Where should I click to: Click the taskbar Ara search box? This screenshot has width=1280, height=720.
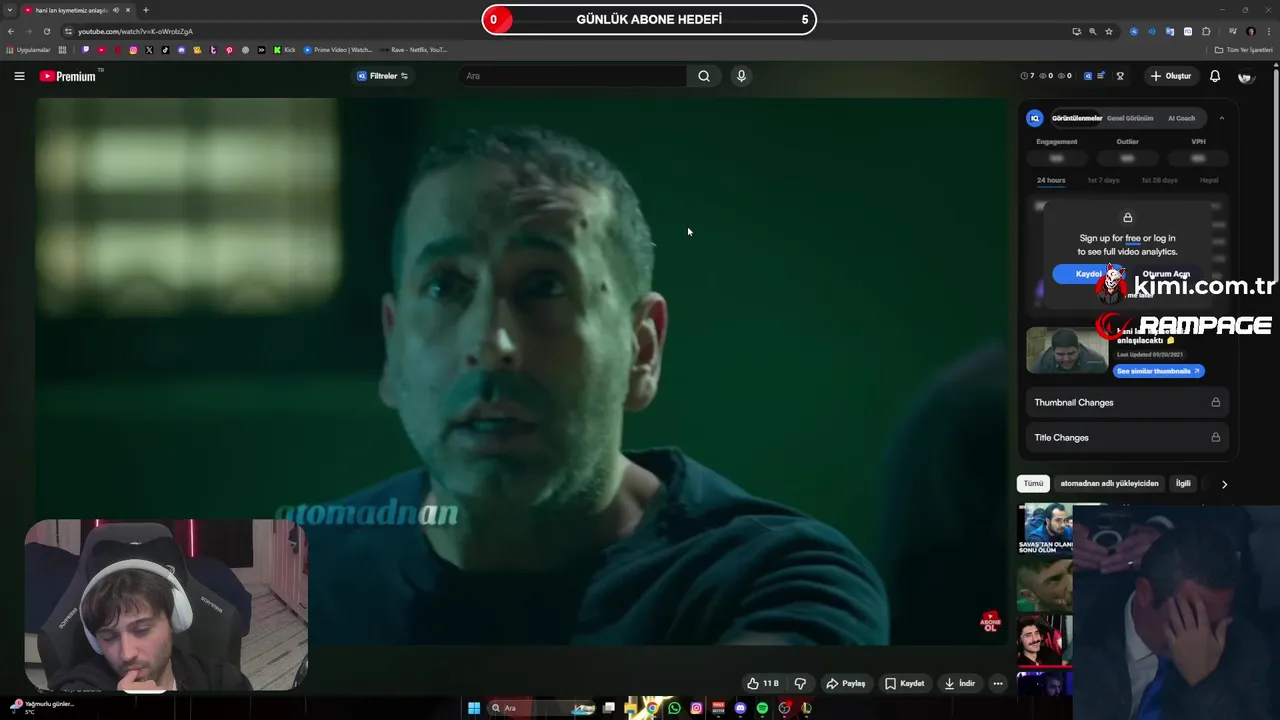540,708
